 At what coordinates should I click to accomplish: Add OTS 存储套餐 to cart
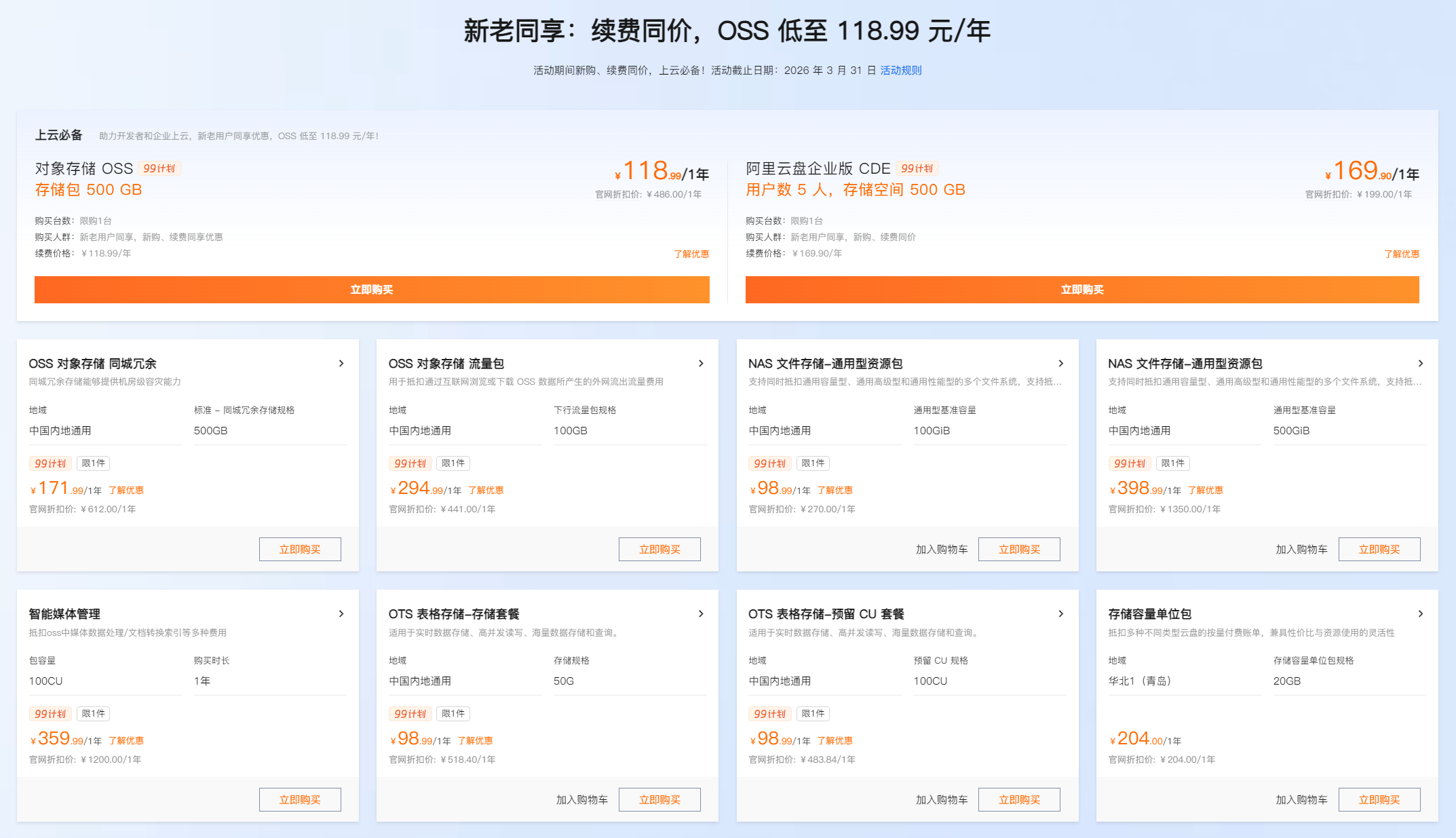(582, 800)
